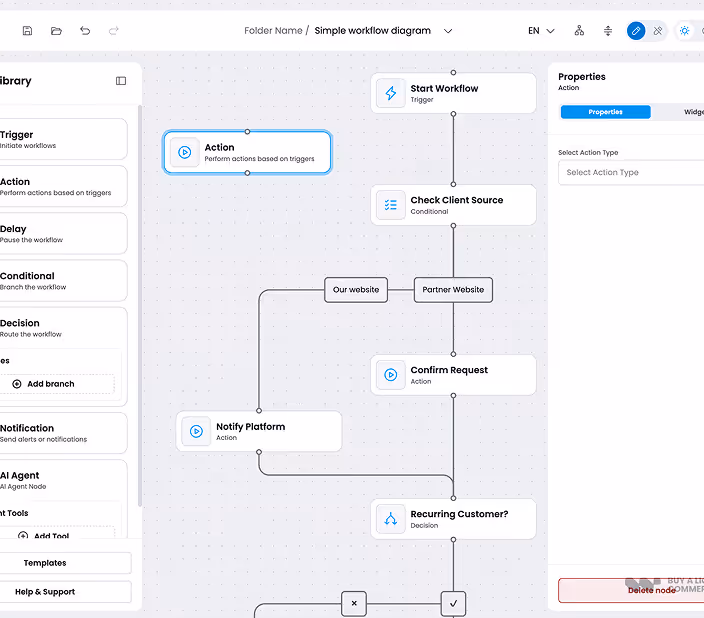
Task: Select the Notification library card
Action: pos(63,433)
